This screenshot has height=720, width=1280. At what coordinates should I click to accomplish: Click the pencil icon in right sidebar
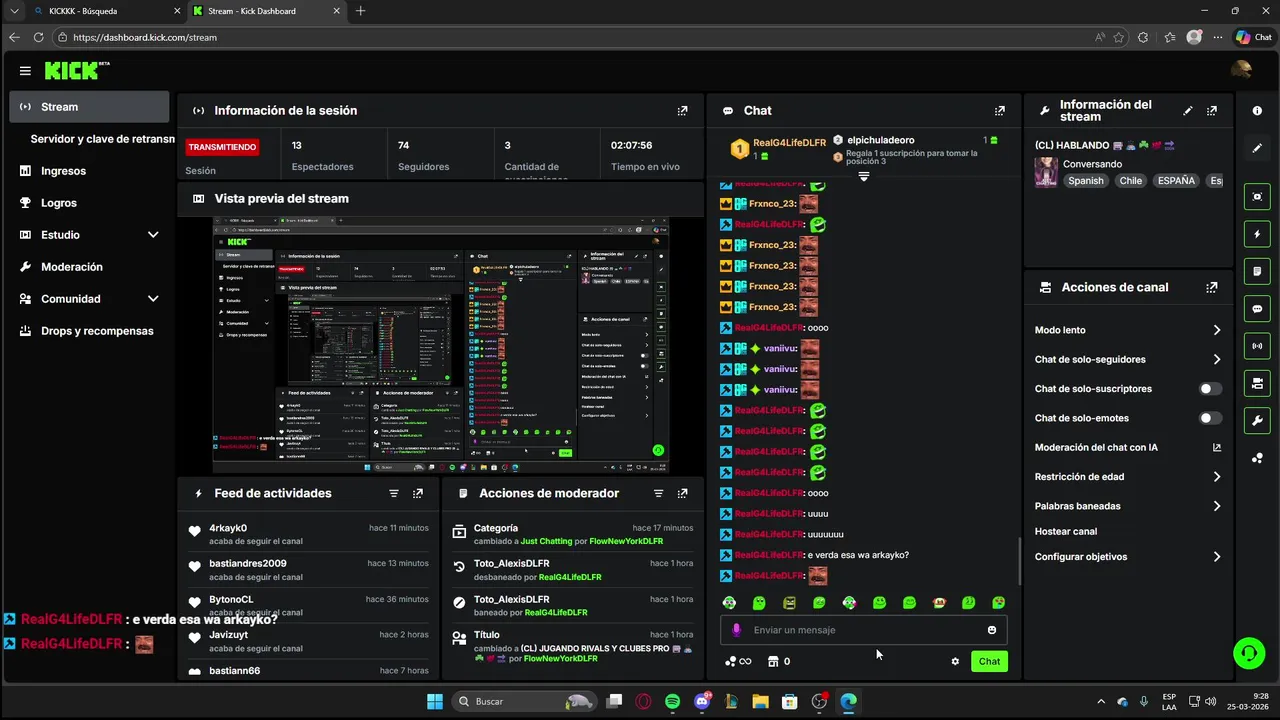[1257, 148]
